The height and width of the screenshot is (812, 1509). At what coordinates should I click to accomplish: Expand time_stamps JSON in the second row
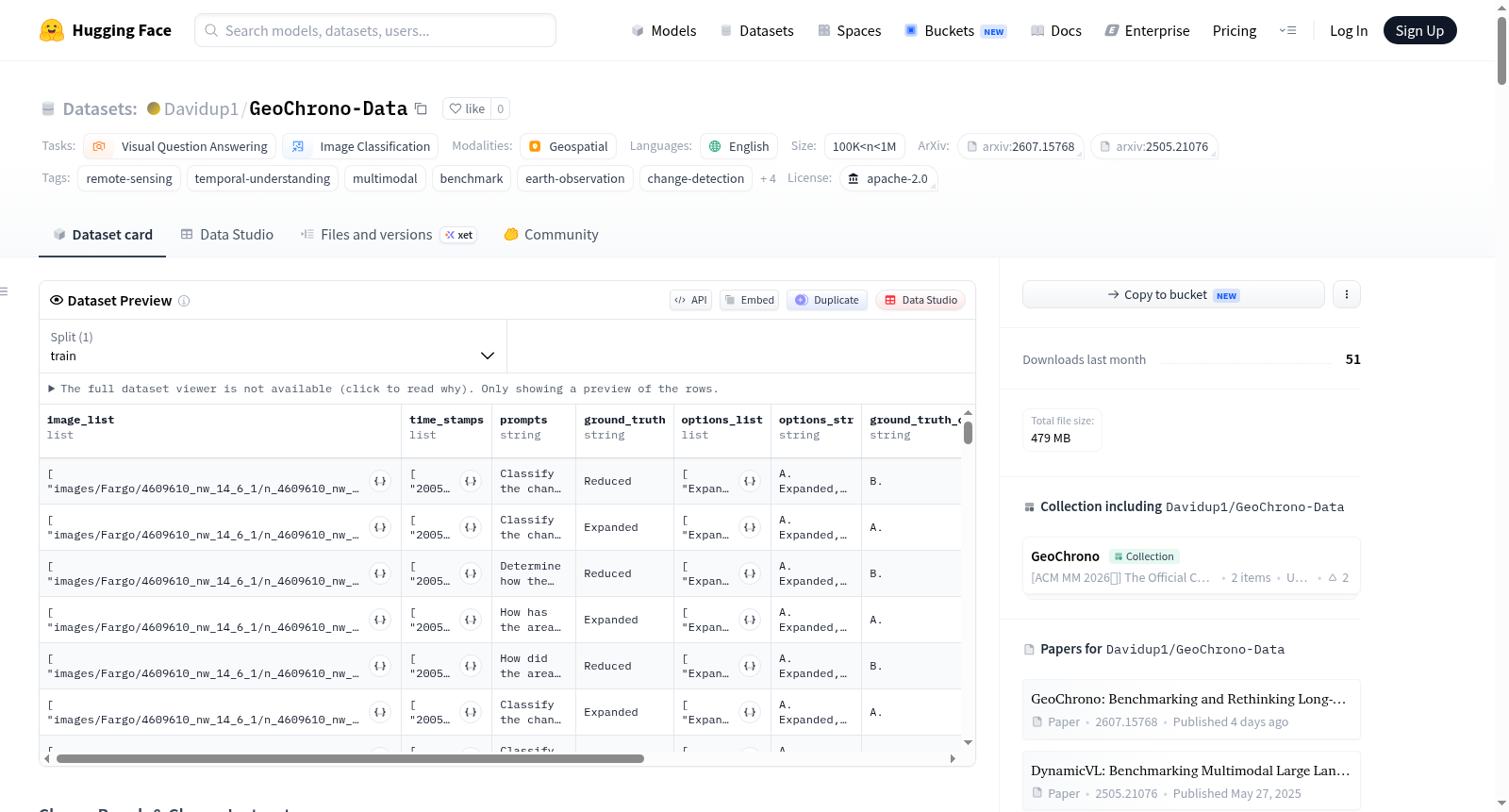click(471, 527)
